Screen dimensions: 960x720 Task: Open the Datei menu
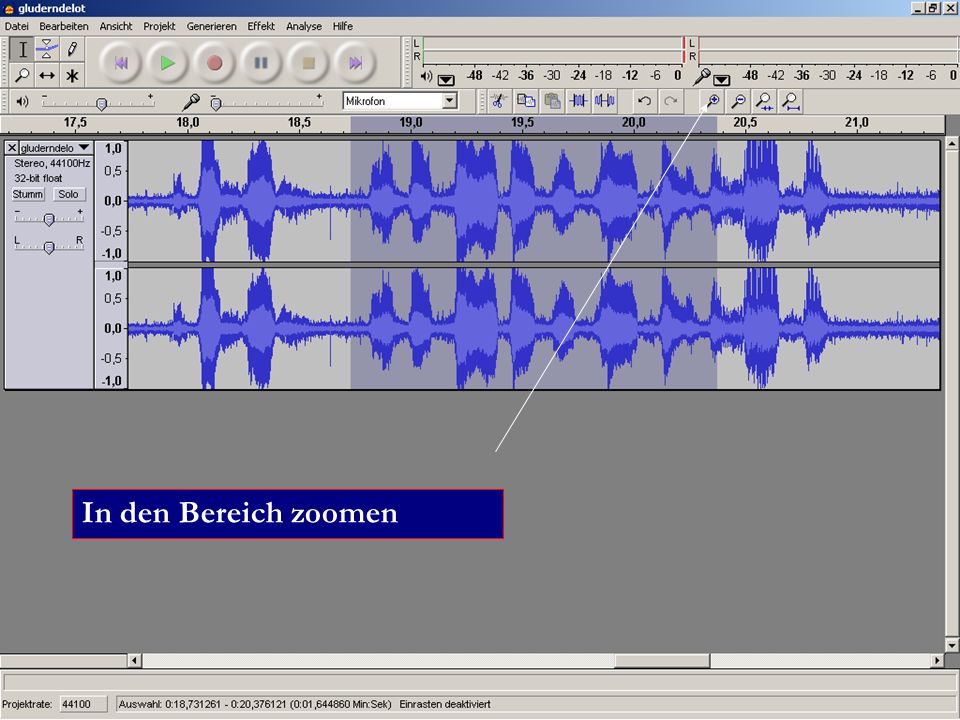17,26
